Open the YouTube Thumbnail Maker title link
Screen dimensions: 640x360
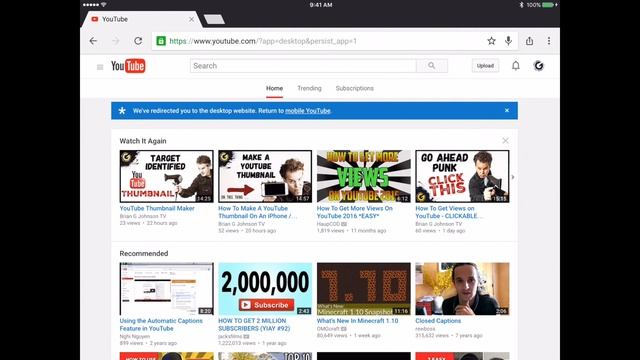pos(157,208)
